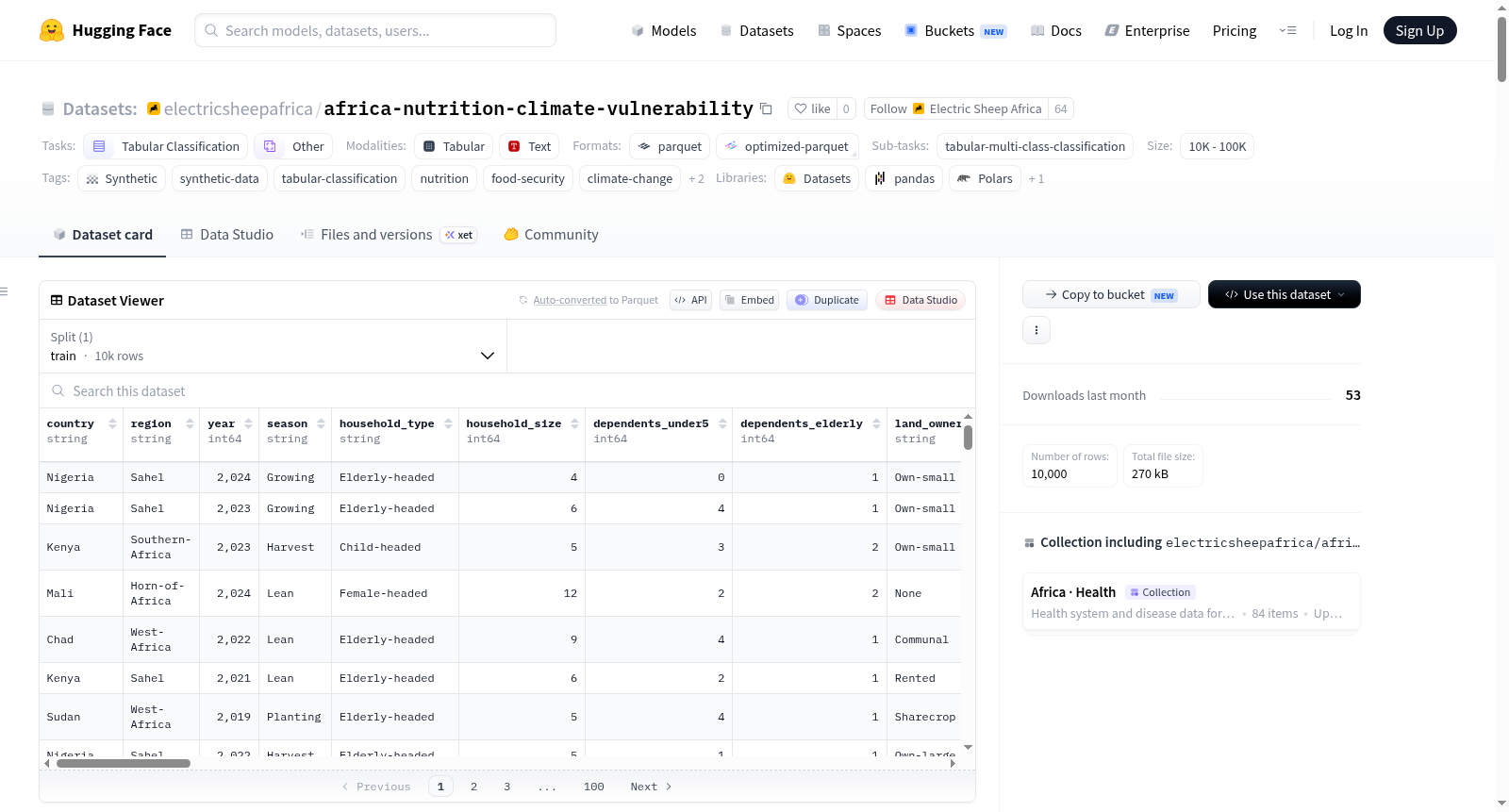The image size is (1509, 812).
Task: Open the Pricing page
Action: point(1235,30)
